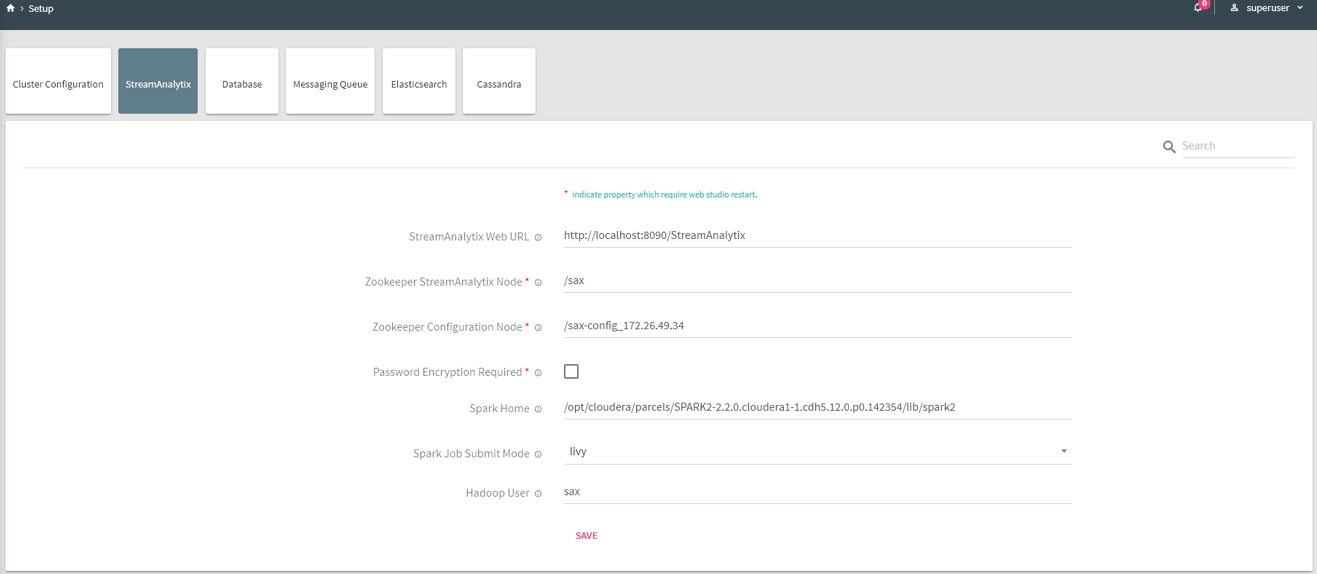Show info for StreamAnalytix Web URL
The width and height of the screenshot is (1317, 574).
[538, 238]
